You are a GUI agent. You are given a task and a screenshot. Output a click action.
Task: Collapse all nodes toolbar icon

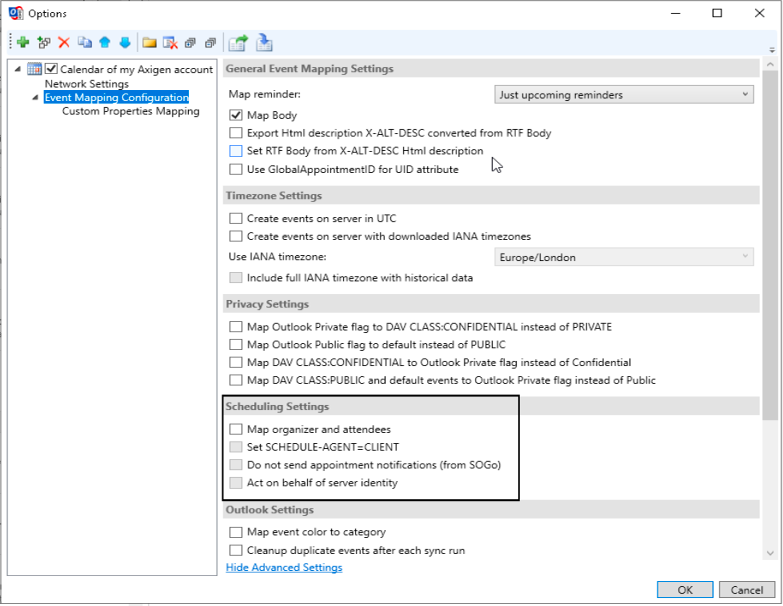[x=211, y=43]
